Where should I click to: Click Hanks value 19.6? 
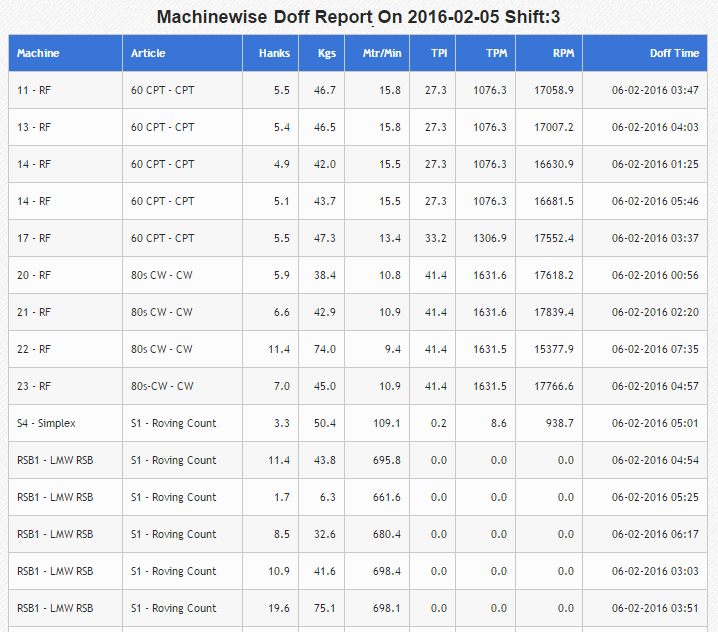279,608
